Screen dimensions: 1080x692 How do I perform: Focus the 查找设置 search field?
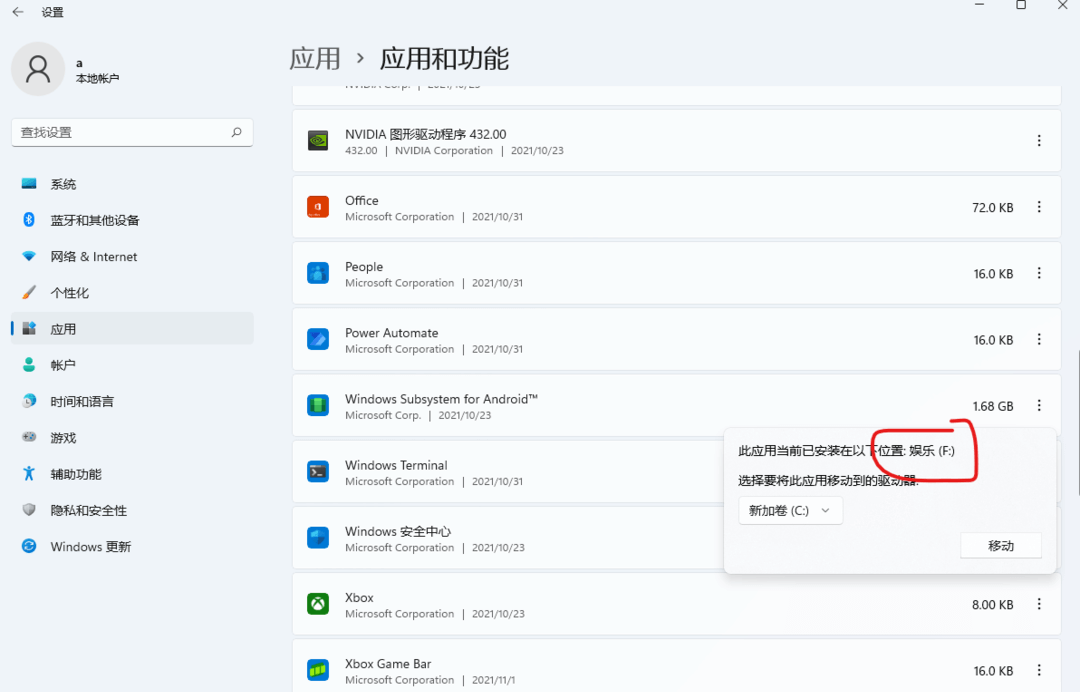tap(132, 132)
